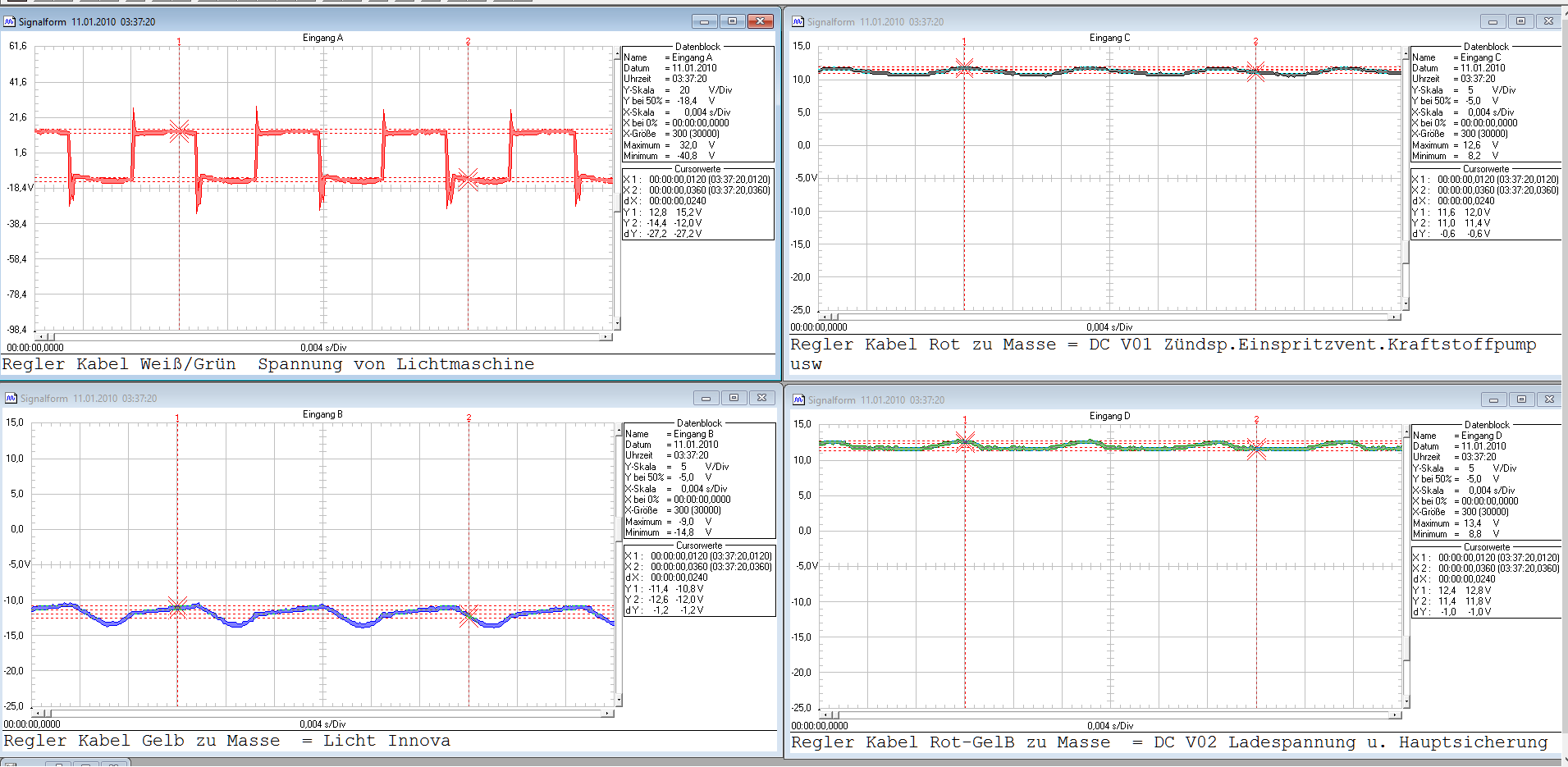Maximize the Eingang B waveform window

point(734,398)
